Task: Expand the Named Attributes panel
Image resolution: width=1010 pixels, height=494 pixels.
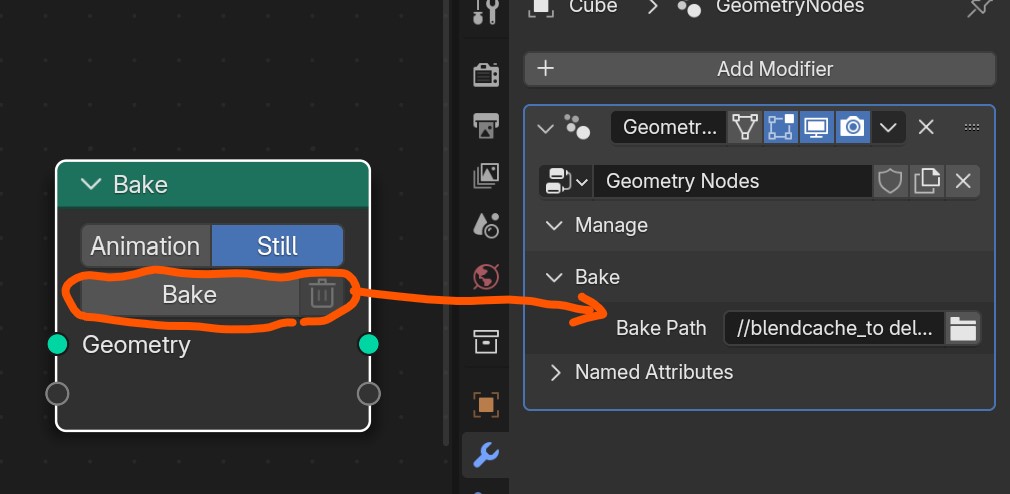Action: [x=555, y=372]
